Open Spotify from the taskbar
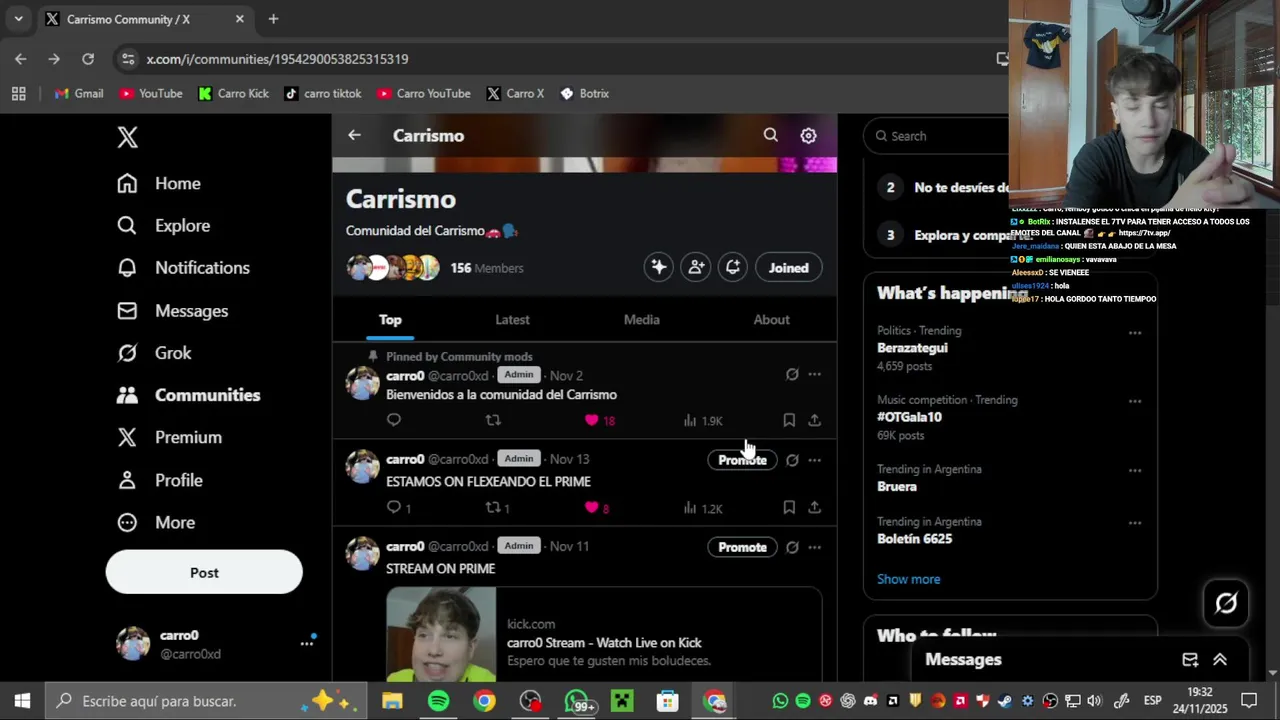Viewport: 1280px width, 720px height. coord(438,701)
